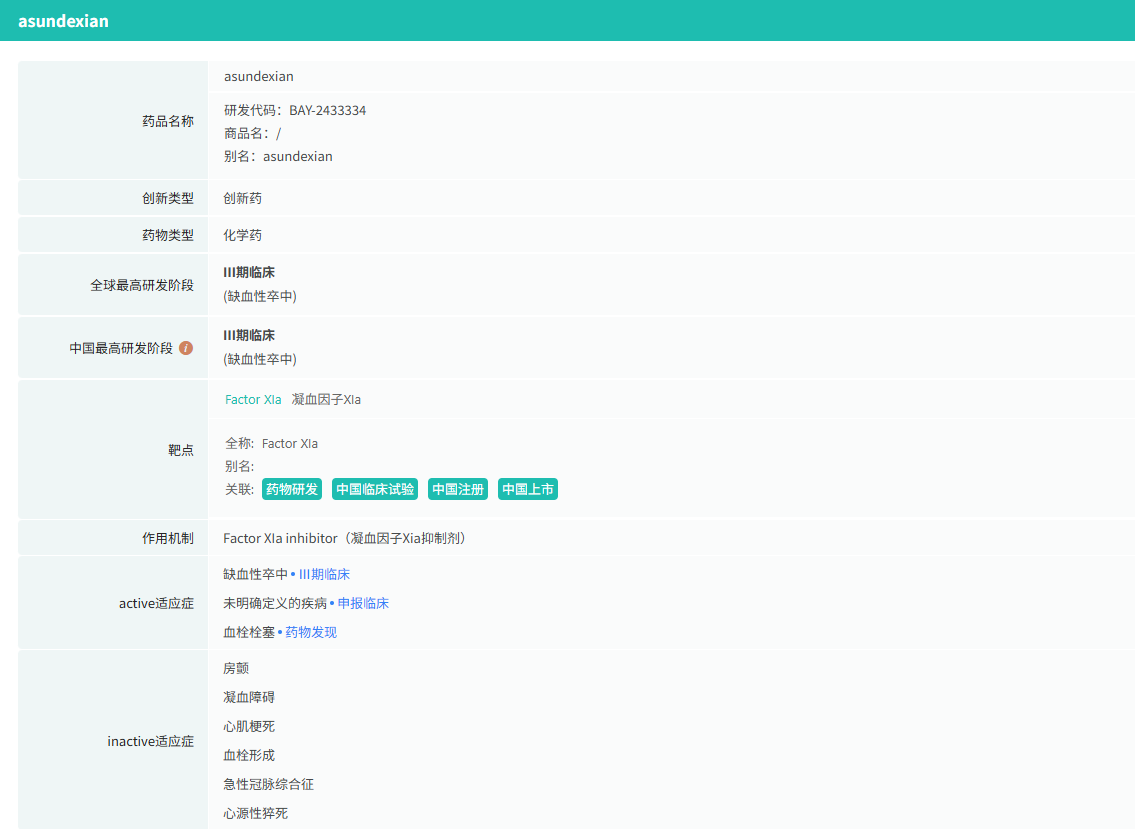Click 心源性猝死 in inactive list
1135x829 pixels.
coord(255,813)
